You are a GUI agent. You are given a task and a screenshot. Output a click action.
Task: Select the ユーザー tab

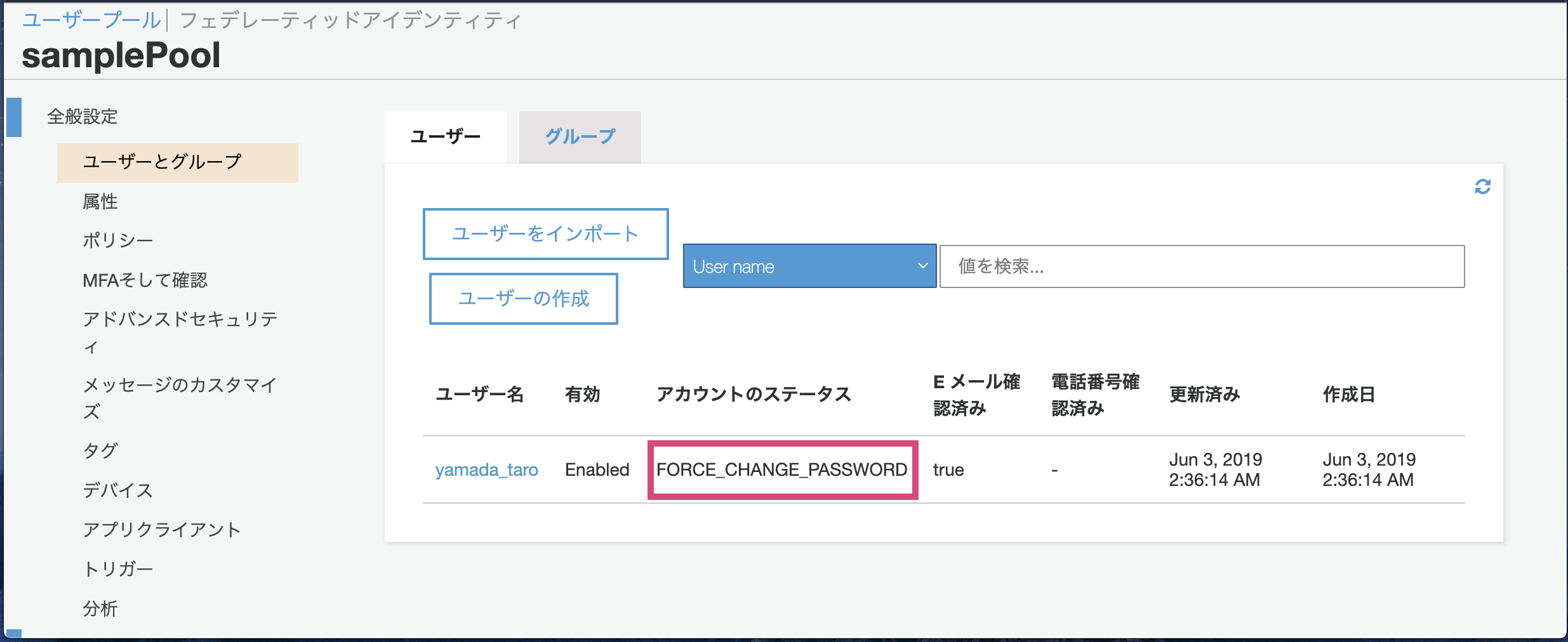446,136
